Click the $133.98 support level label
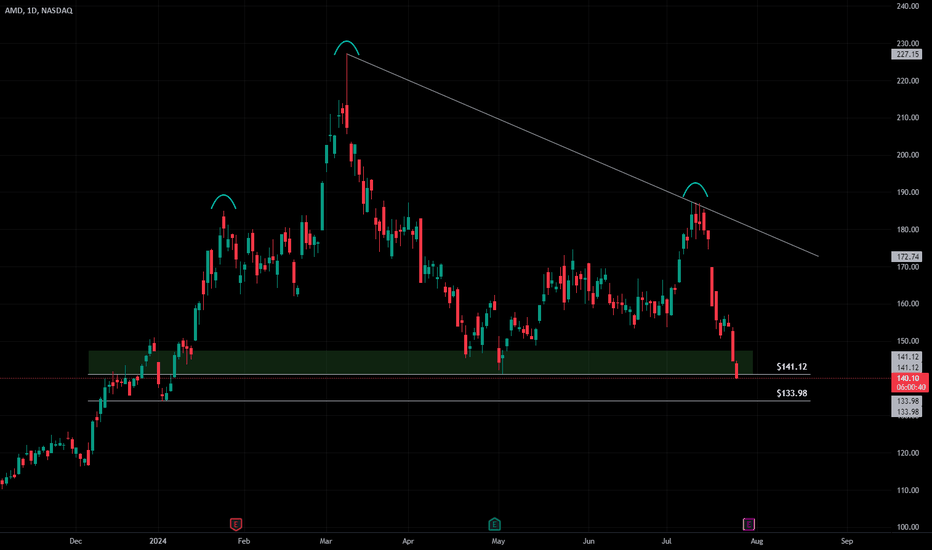 click(792, 393)
